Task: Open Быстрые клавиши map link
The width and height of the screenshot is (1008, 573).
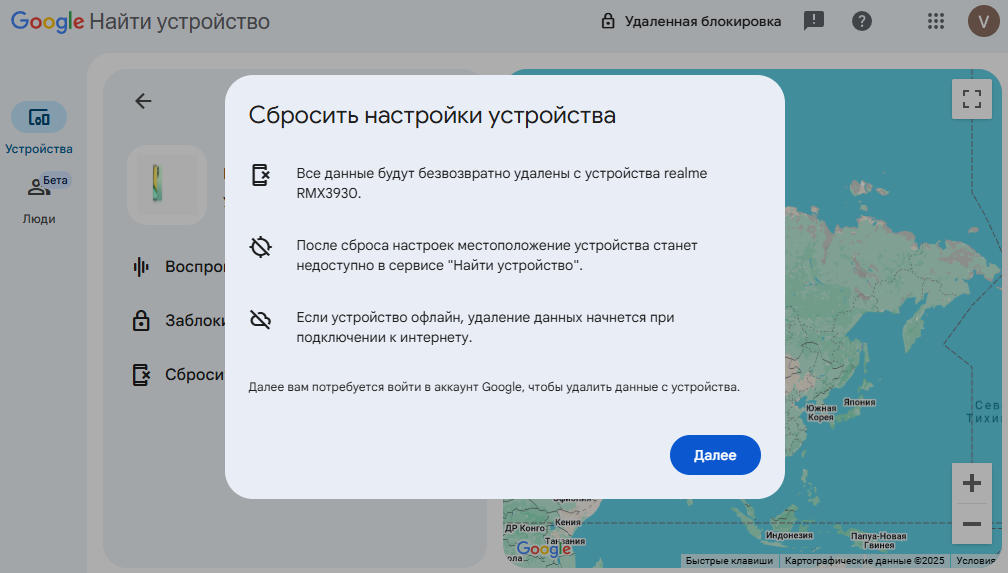Action: tap(729, 561)
